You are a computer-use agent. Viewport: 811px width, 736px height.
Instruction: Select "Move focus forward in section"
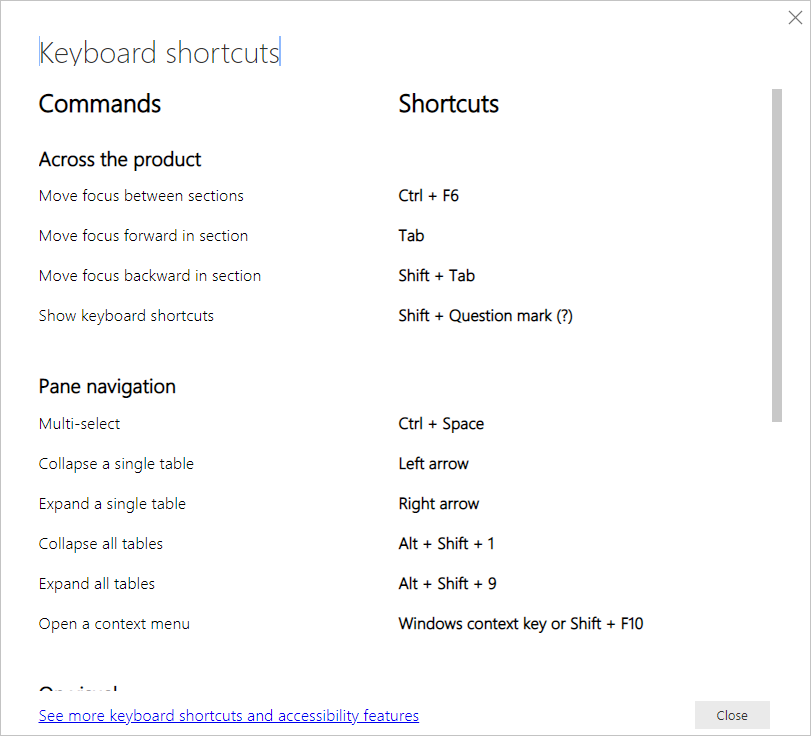tap(143, 235)
